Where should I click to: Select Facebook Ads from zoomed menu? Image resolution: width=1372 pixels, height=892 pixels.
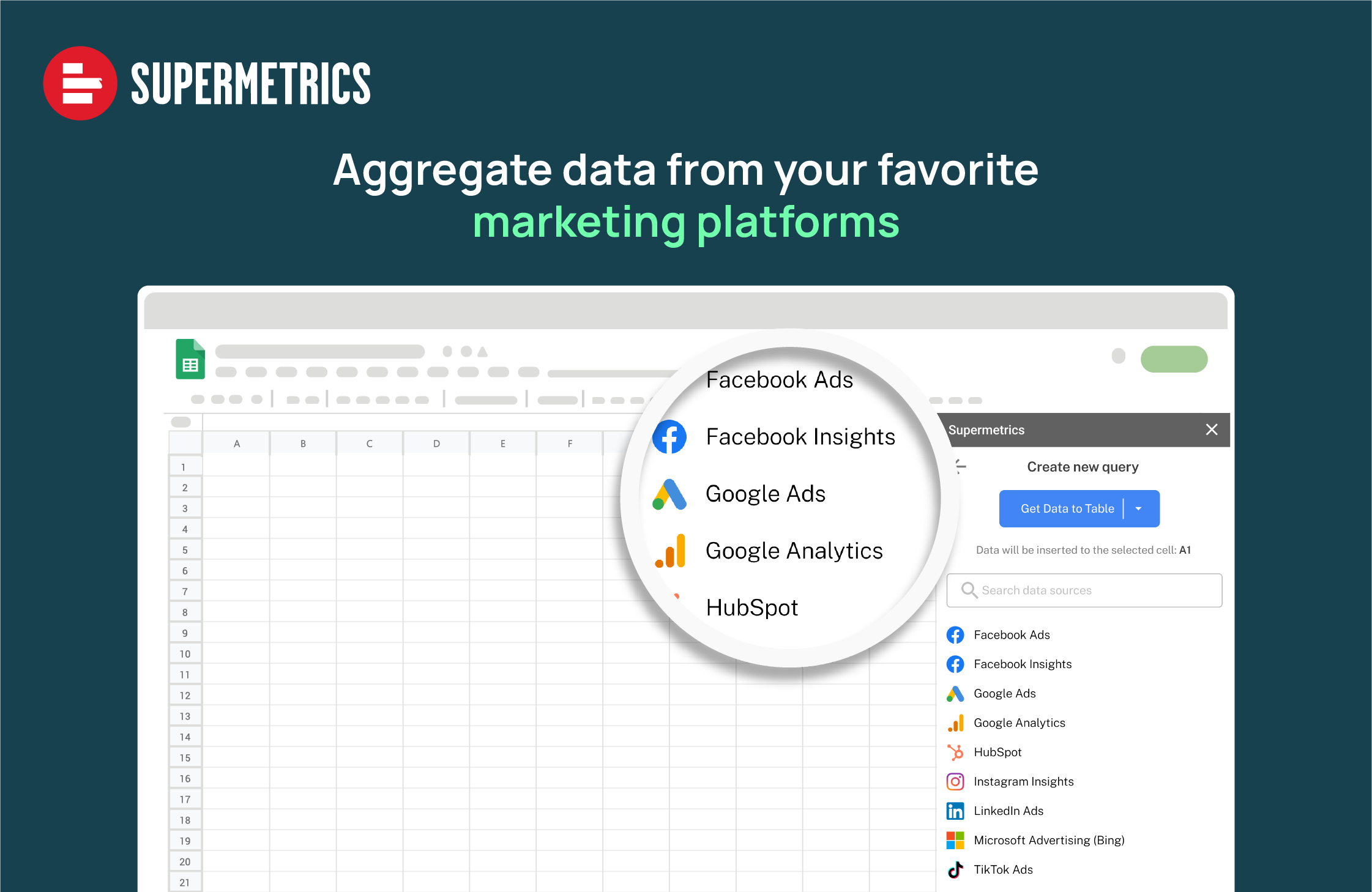[x=778, y=379]
